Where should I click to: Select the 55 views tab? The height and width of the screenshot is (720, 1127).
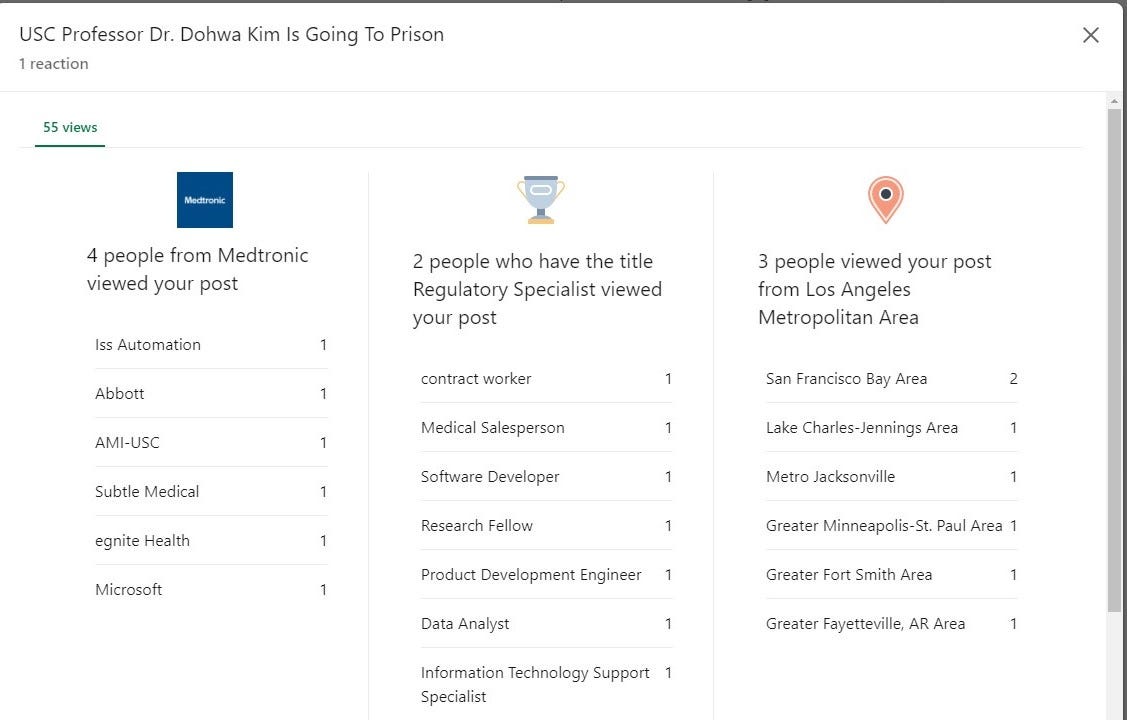point(70,128)
